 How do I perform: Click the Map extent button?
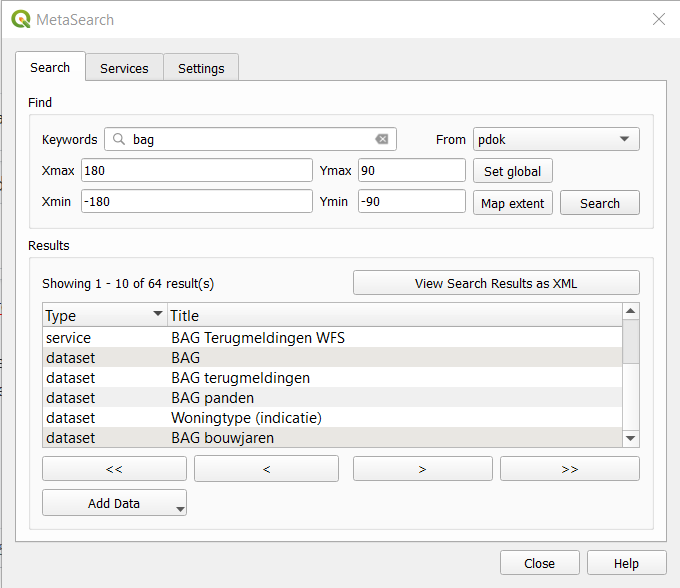coord(513,203)
